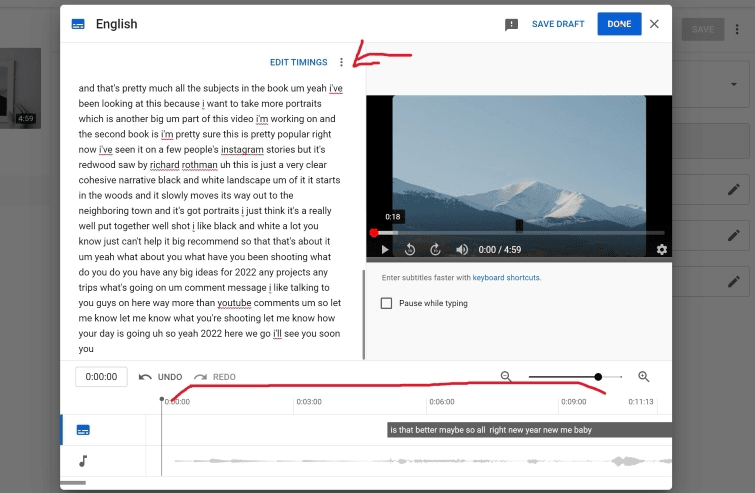
Task: Enable Pause while typing checkbox
Action: 386,303
